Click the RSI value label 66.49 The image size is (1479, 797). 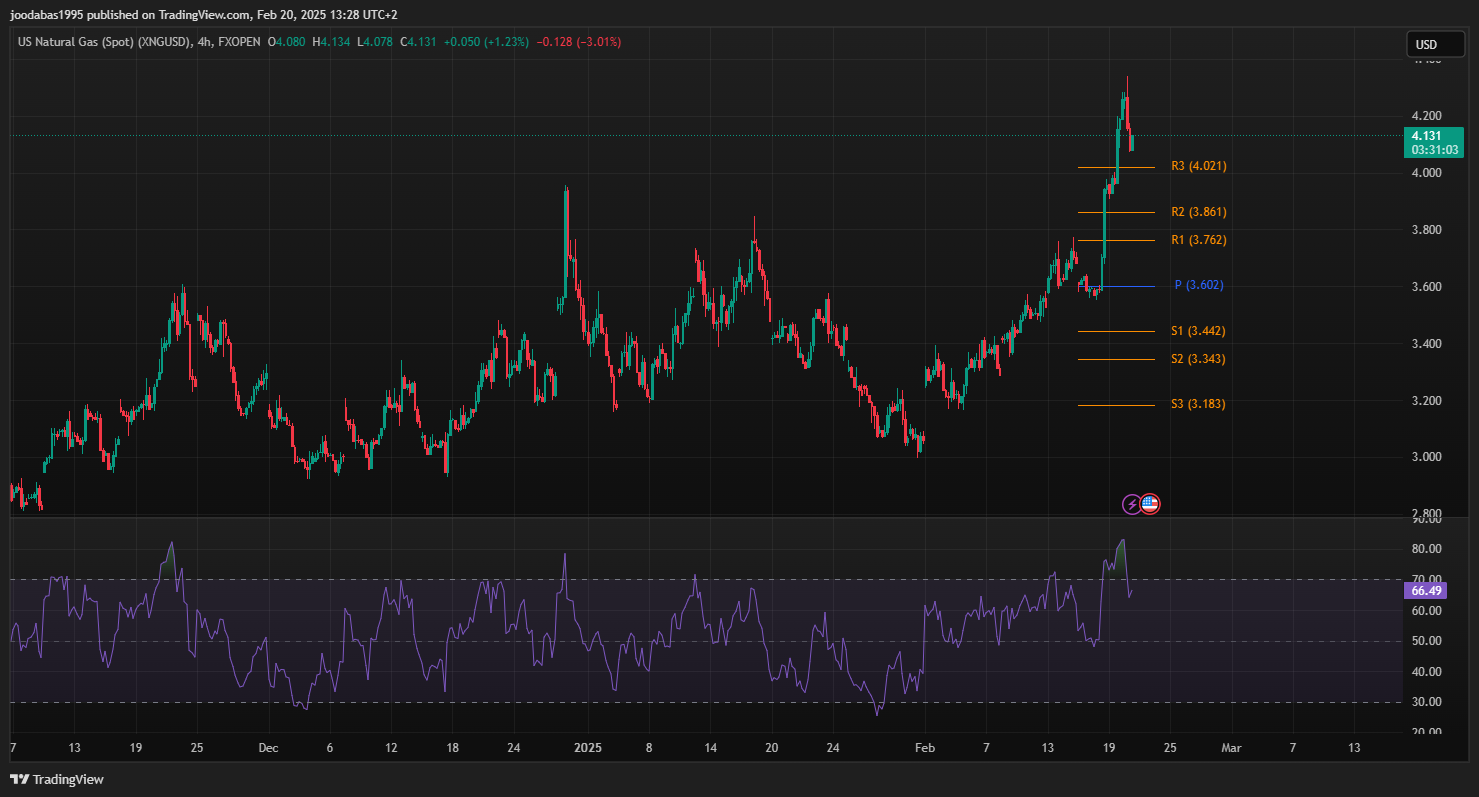click(1425, 592)
